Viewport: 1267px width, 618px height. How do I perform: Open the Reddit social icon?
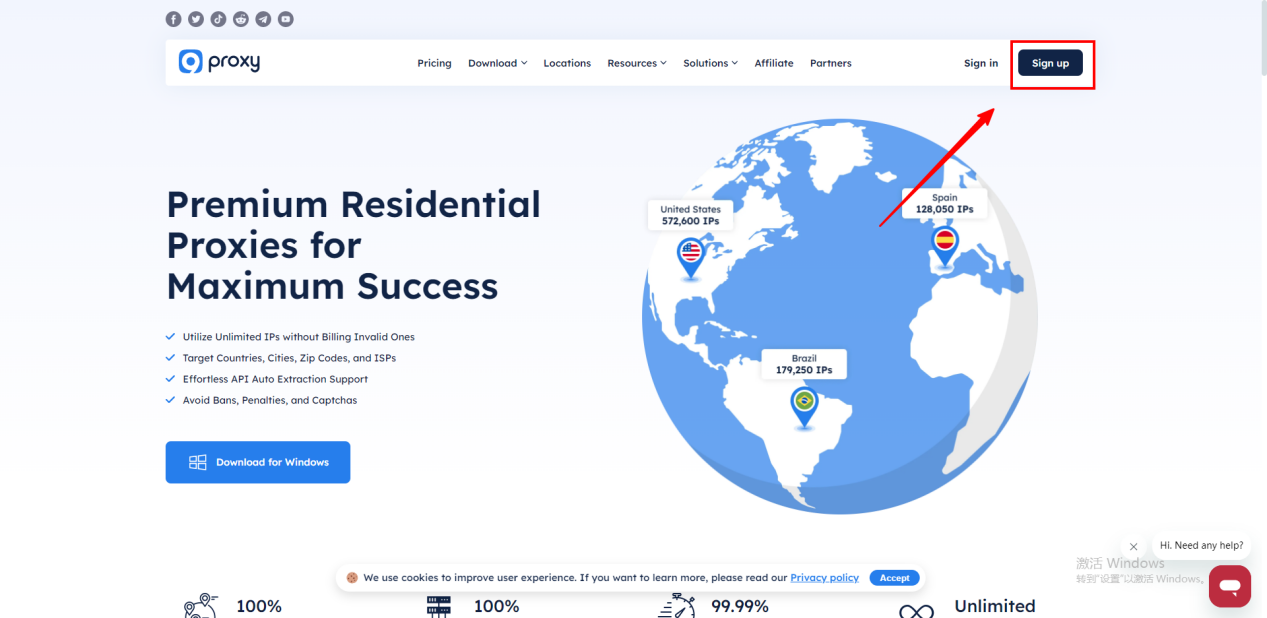click(x=241, y=19)
